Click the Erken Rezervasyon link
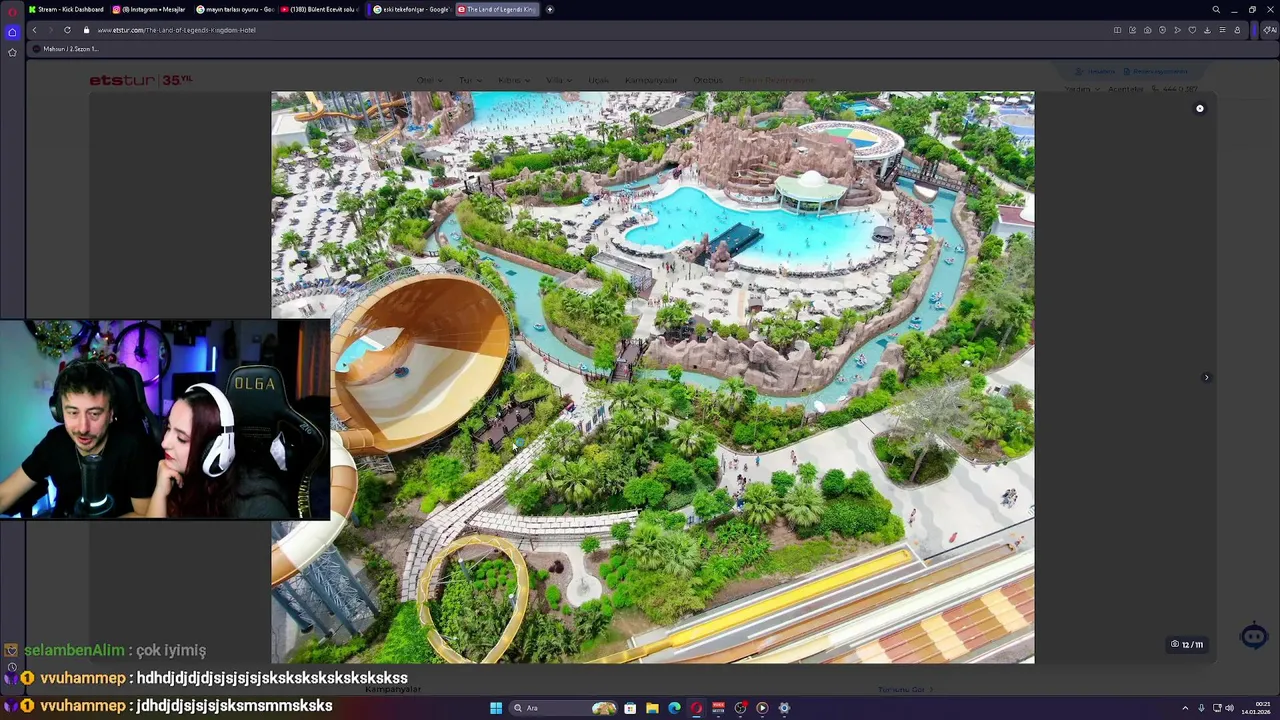1280x720 pixels. click(x=777, y=80)
